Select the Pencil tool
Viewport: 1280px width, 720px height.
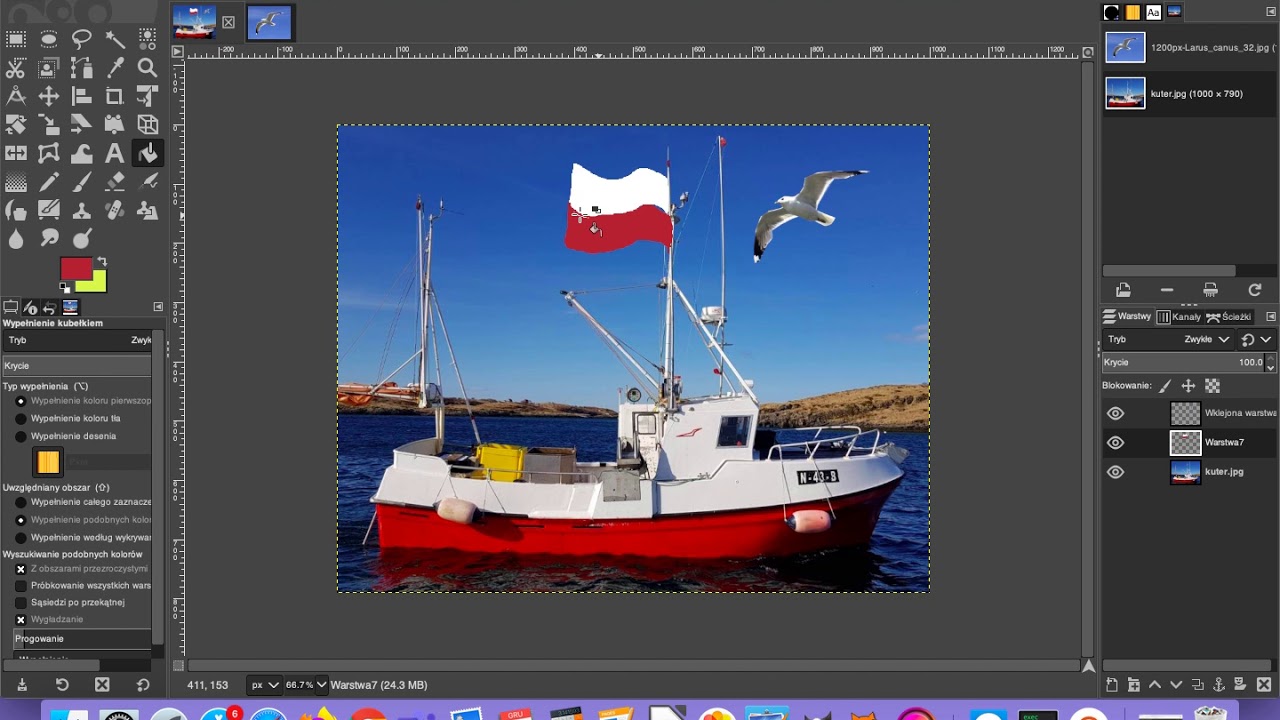tap(49, 182)
